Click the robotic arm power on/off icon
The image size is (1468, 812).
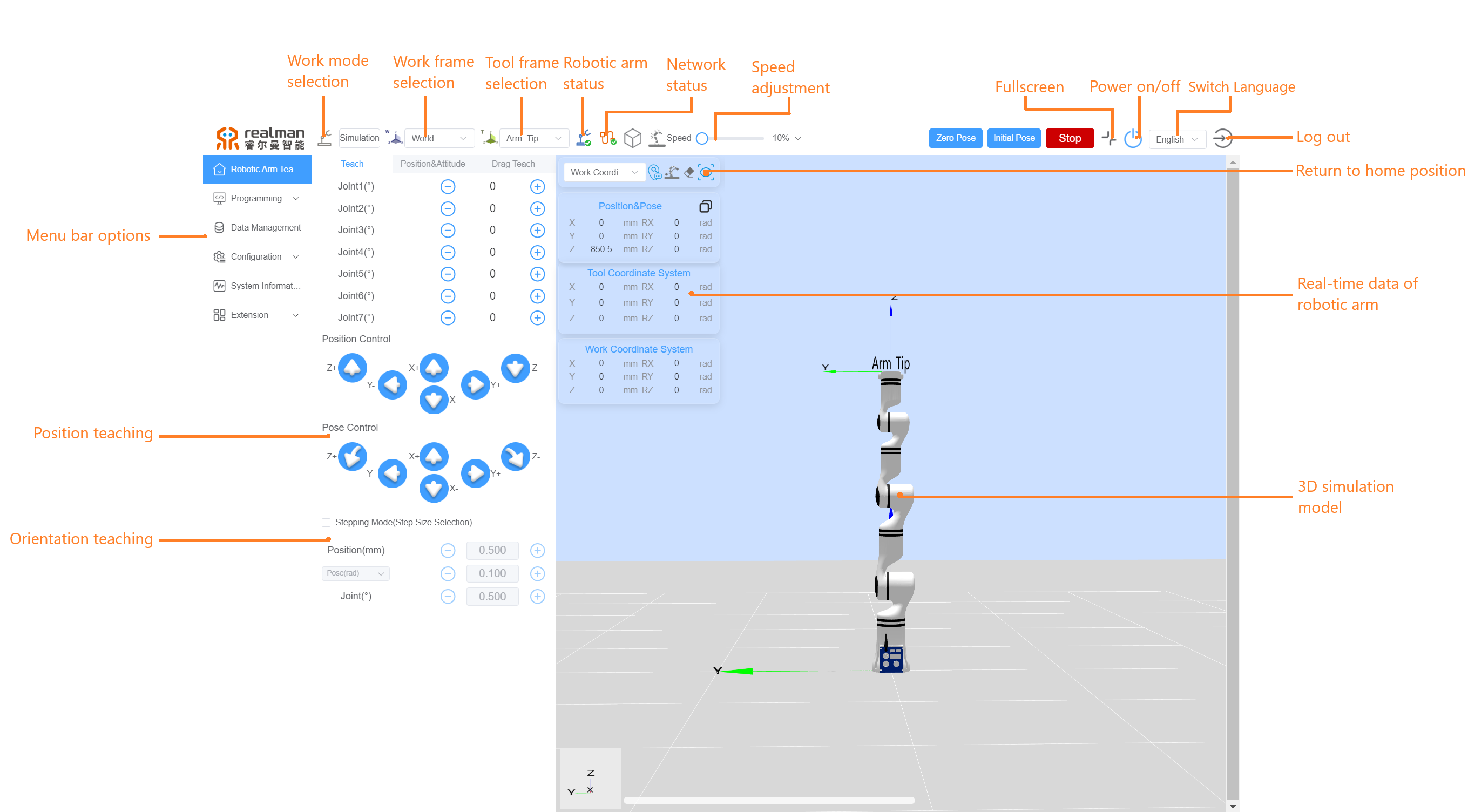click(1135, 137)
